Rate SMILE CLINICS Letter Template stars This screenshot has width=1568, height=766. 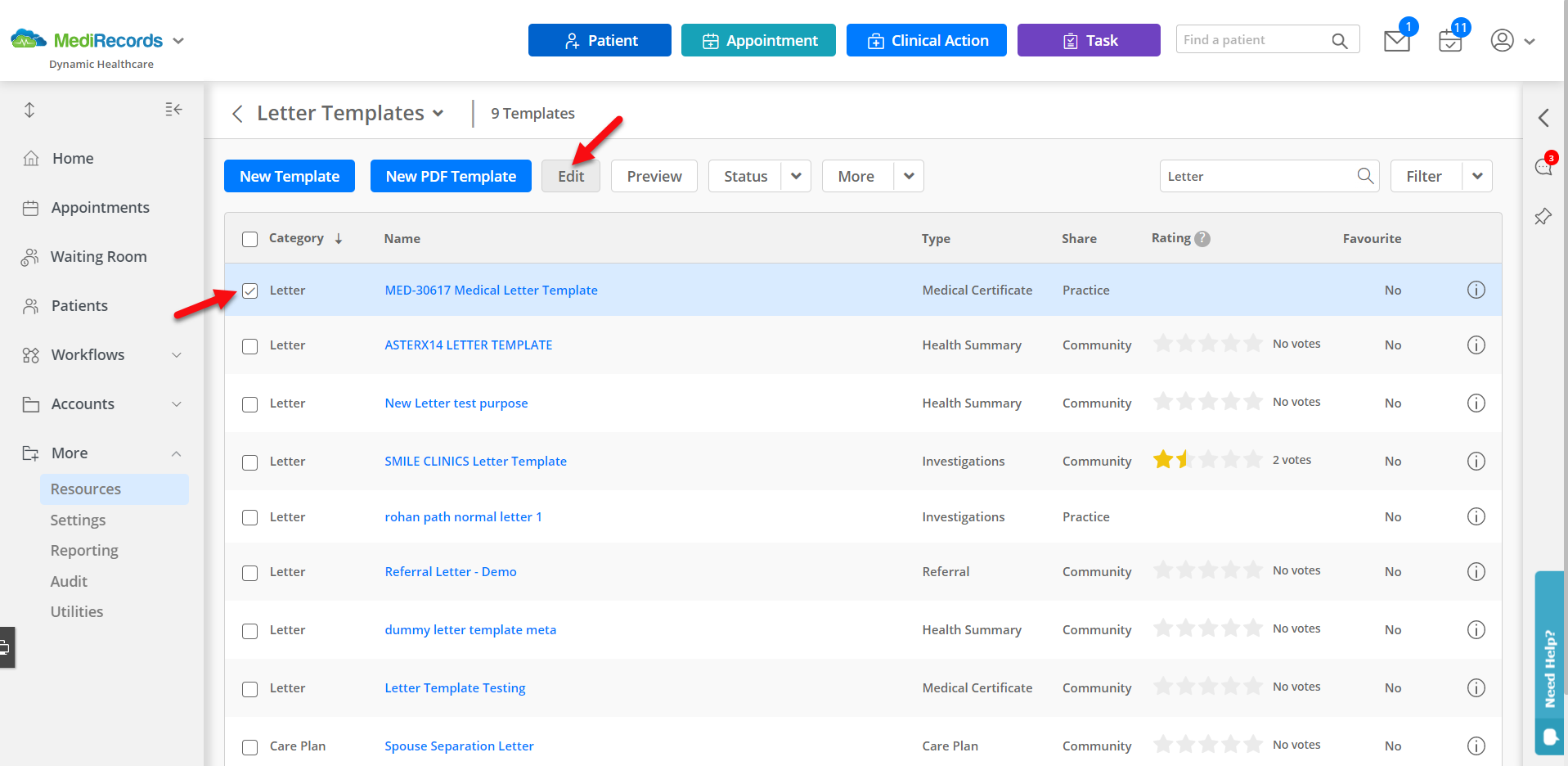(x=1207, y=459)
